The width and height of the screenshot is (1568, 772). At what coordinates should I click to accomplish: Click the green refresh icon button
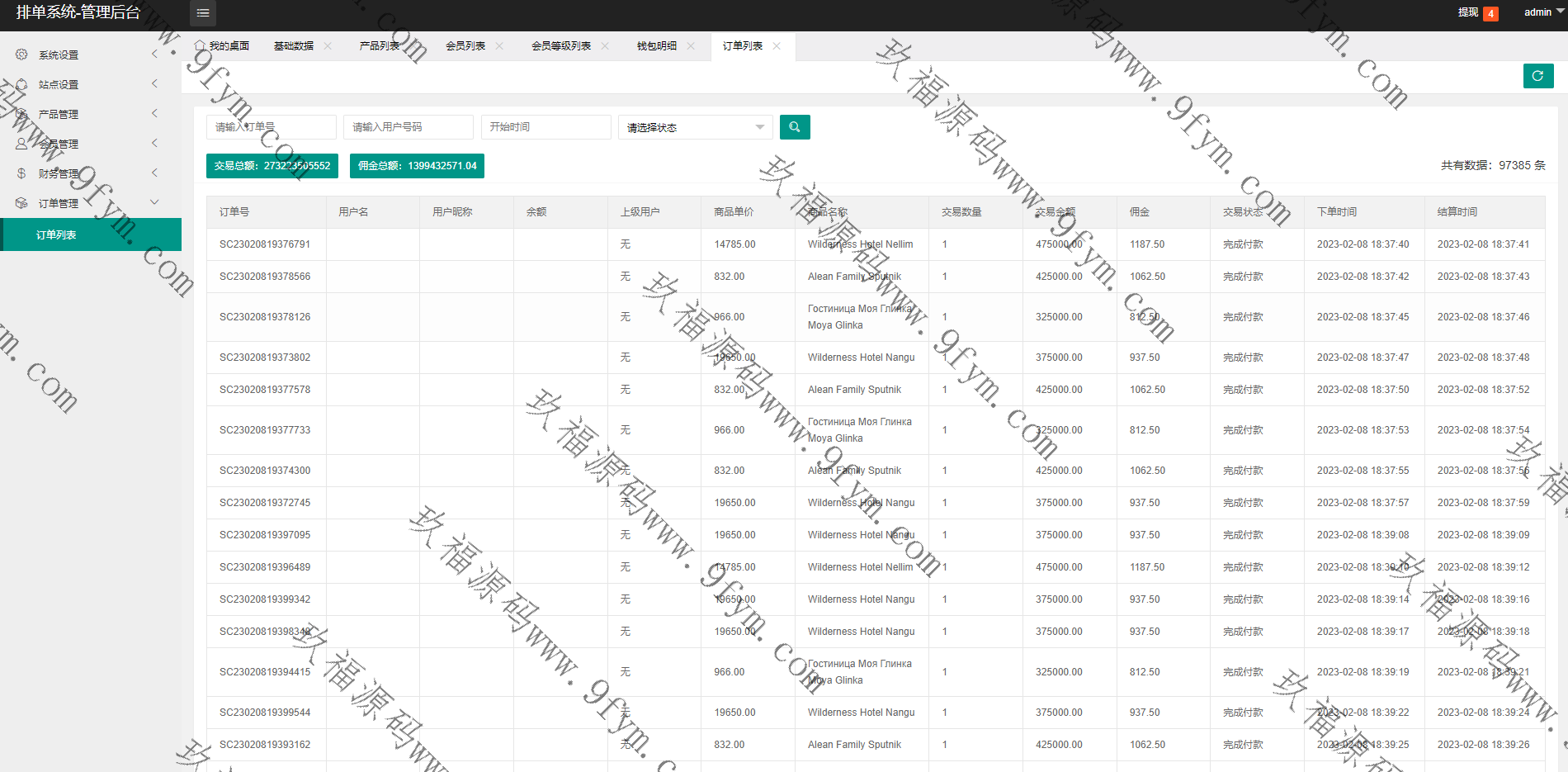1537,76
